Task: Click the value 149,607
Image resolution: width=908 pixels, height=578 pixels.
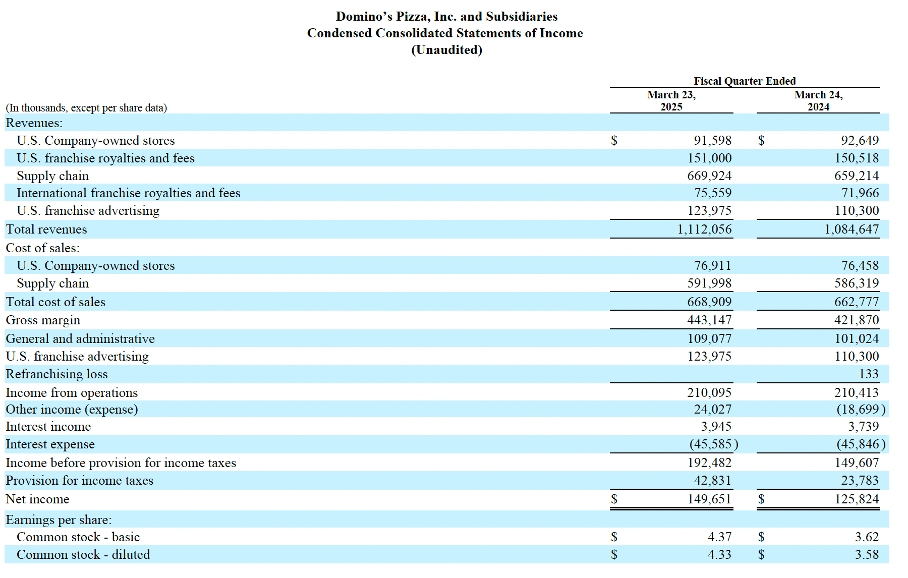Action: (x=856, y=463)
